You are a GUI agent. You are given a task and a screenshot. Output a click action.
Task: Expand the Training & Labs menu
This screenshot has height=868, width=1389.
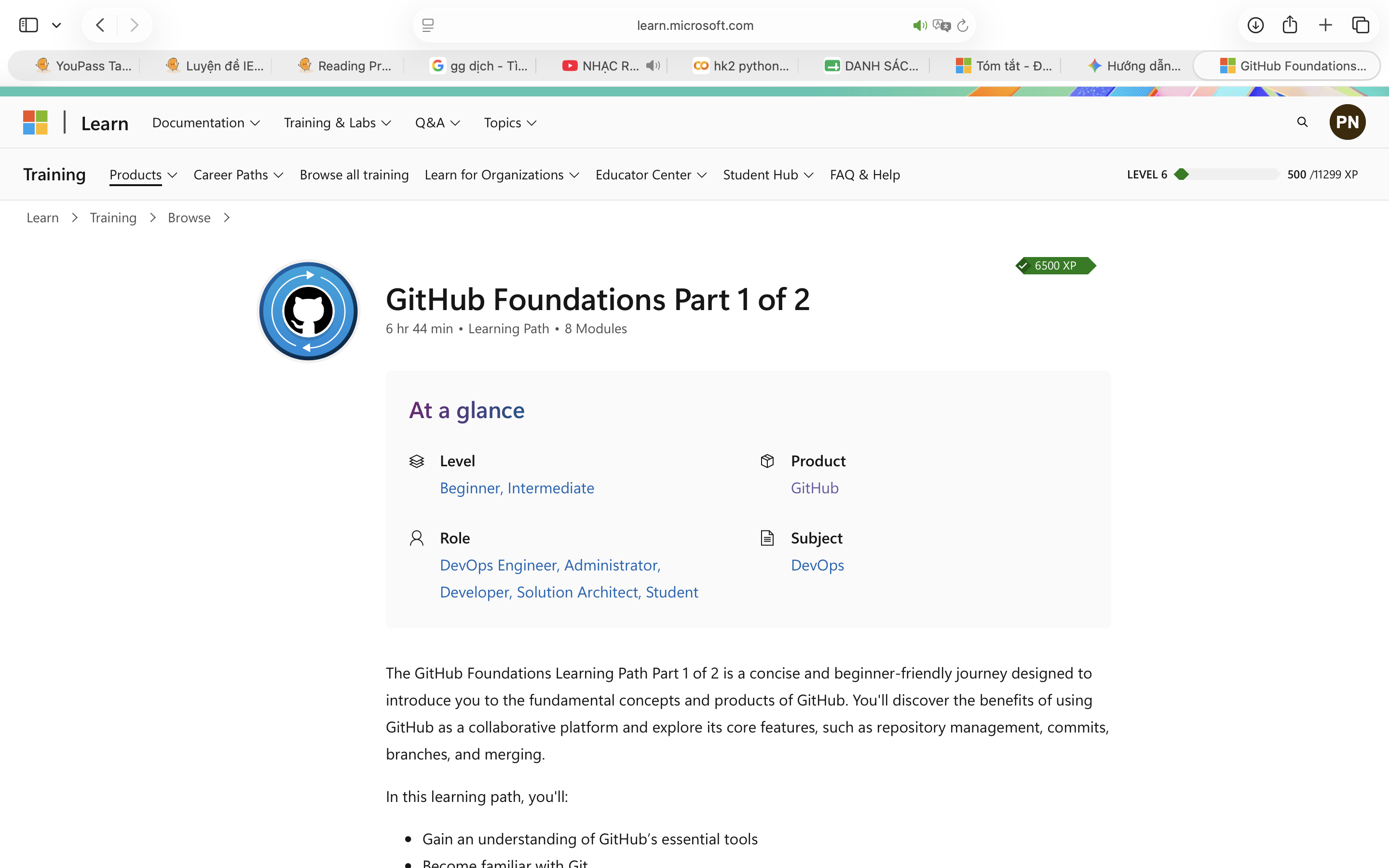pyautogui.click(x=338, y=123)
